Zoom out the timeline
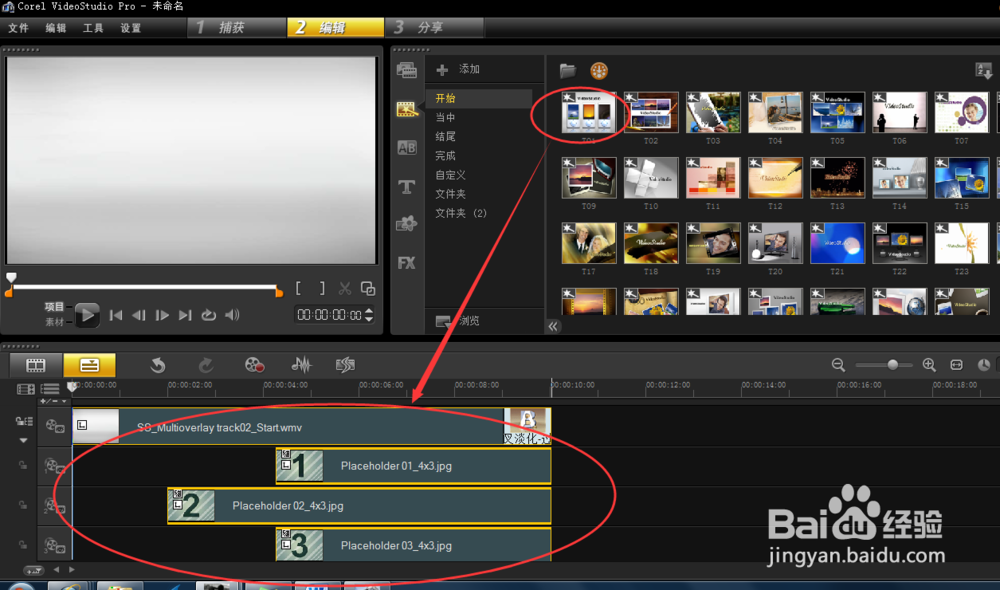 click(x=838, y=365)
